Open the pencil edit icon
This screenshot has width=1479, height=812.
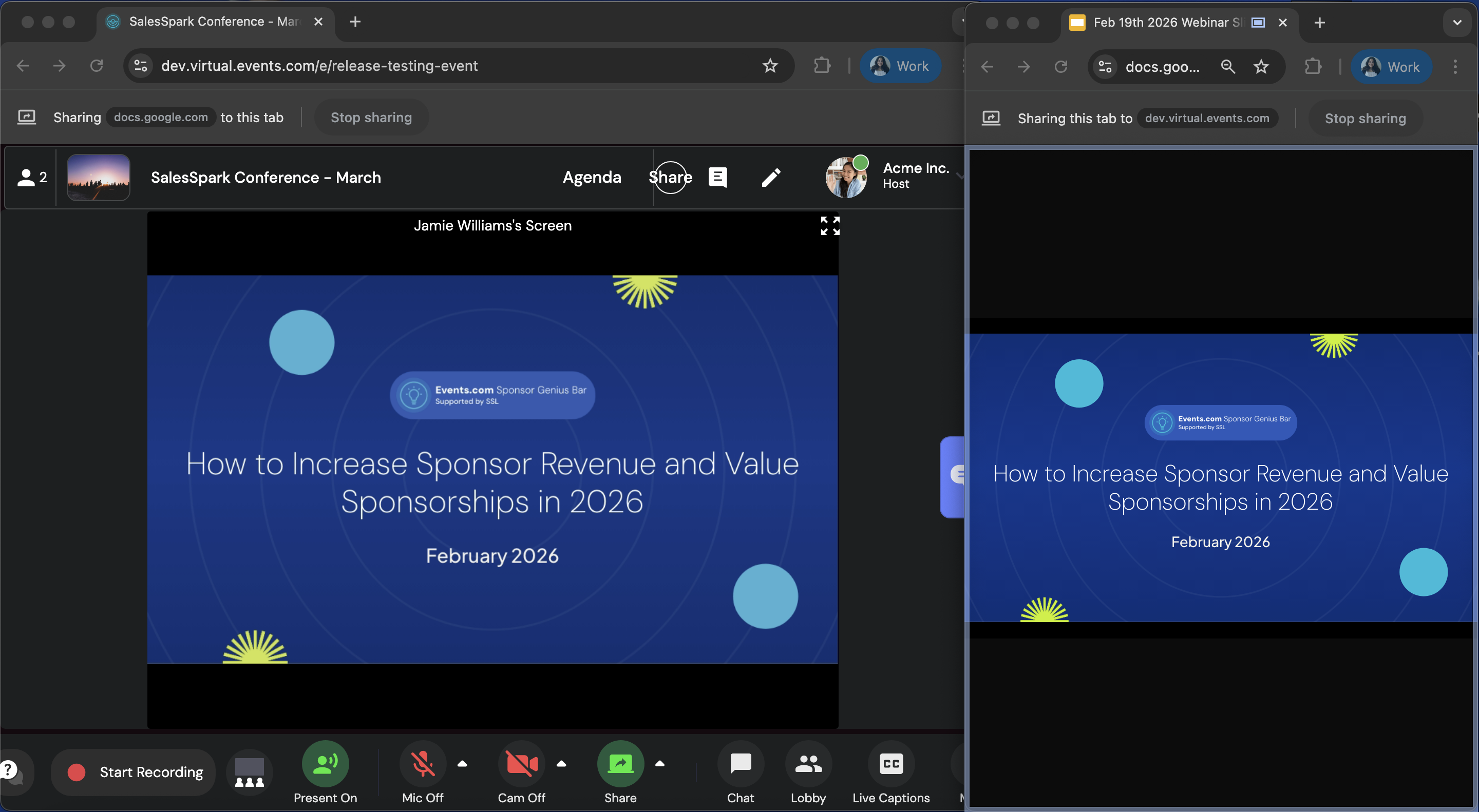(771, 177)
